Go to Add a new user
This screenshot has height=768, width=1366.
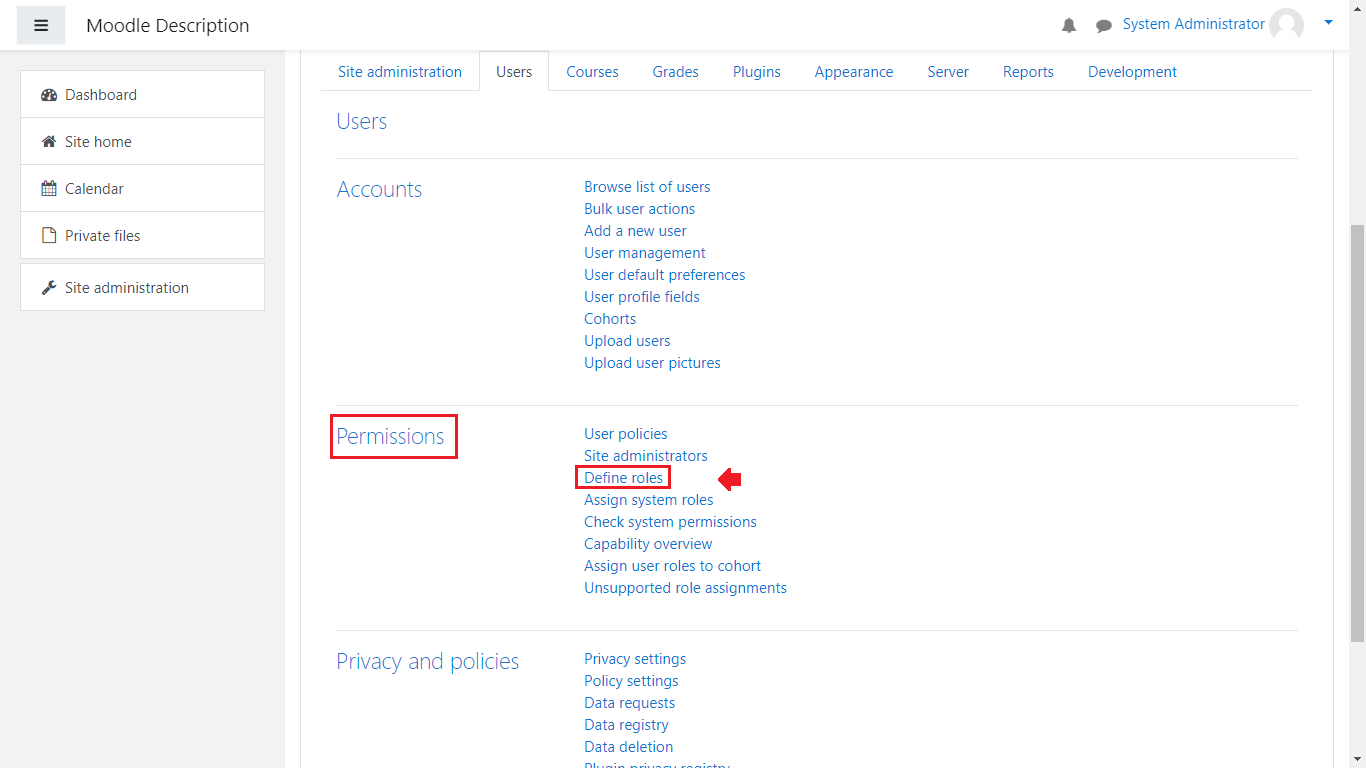[x=635, y=231]
